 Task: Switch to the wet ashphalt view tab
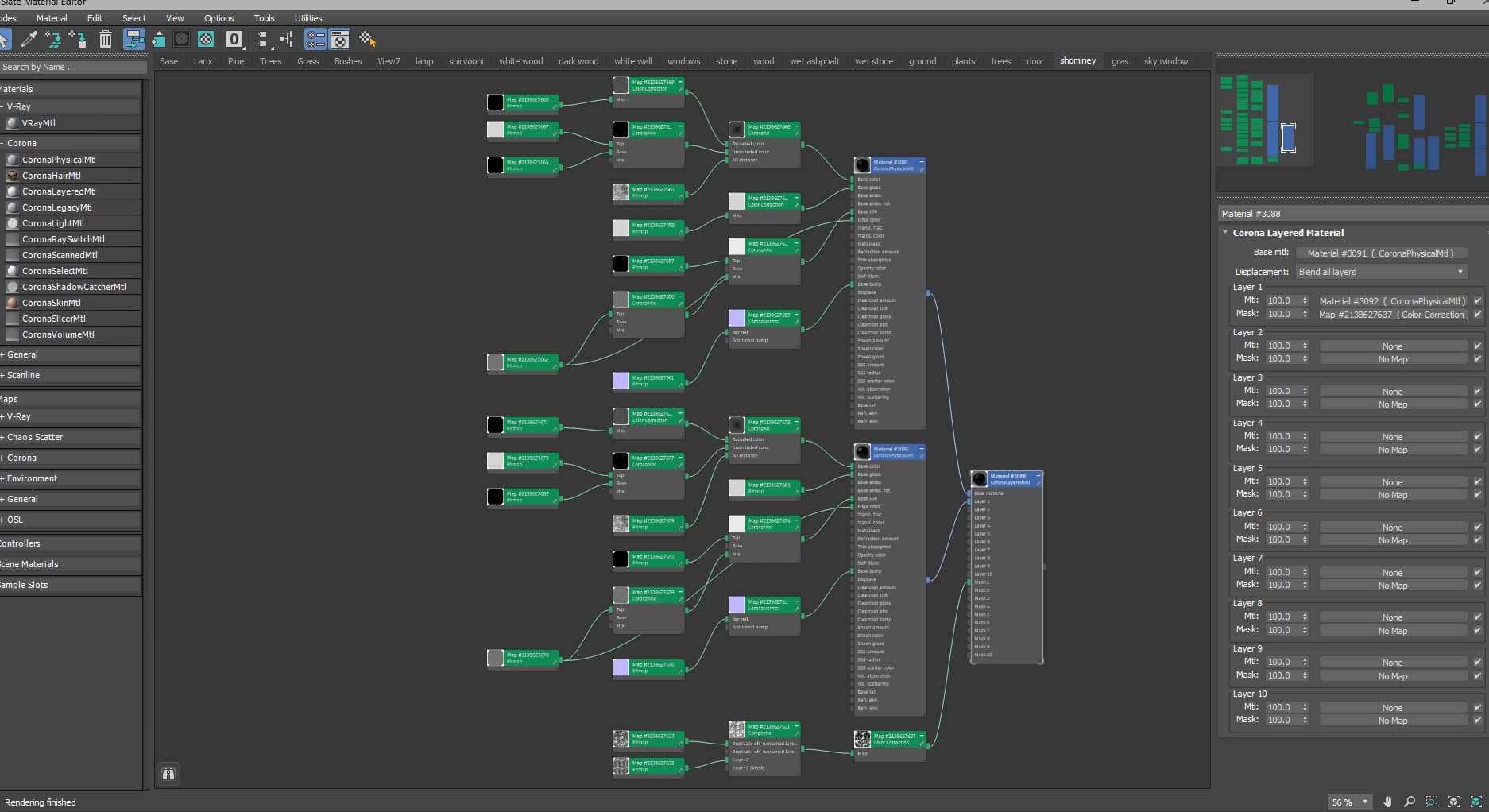pos(814,61)
